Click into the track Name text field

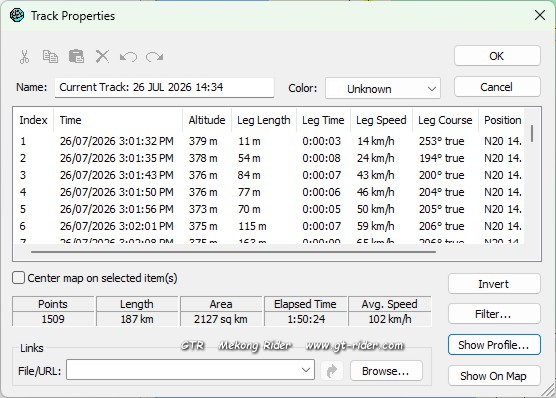click(x=164, y=88)
